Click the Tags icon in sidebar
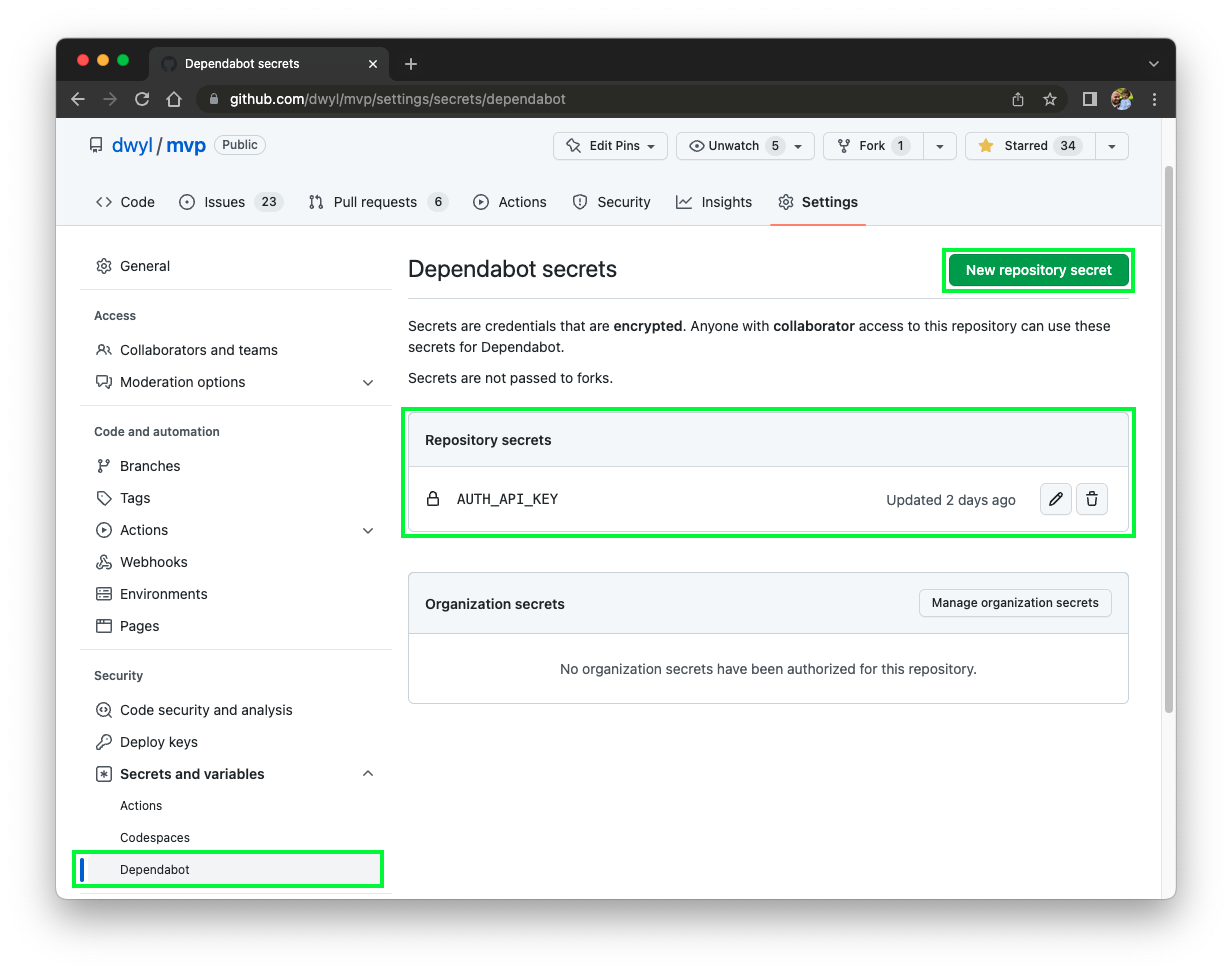This screenshot has height=973, width=1232. (104, 498)
